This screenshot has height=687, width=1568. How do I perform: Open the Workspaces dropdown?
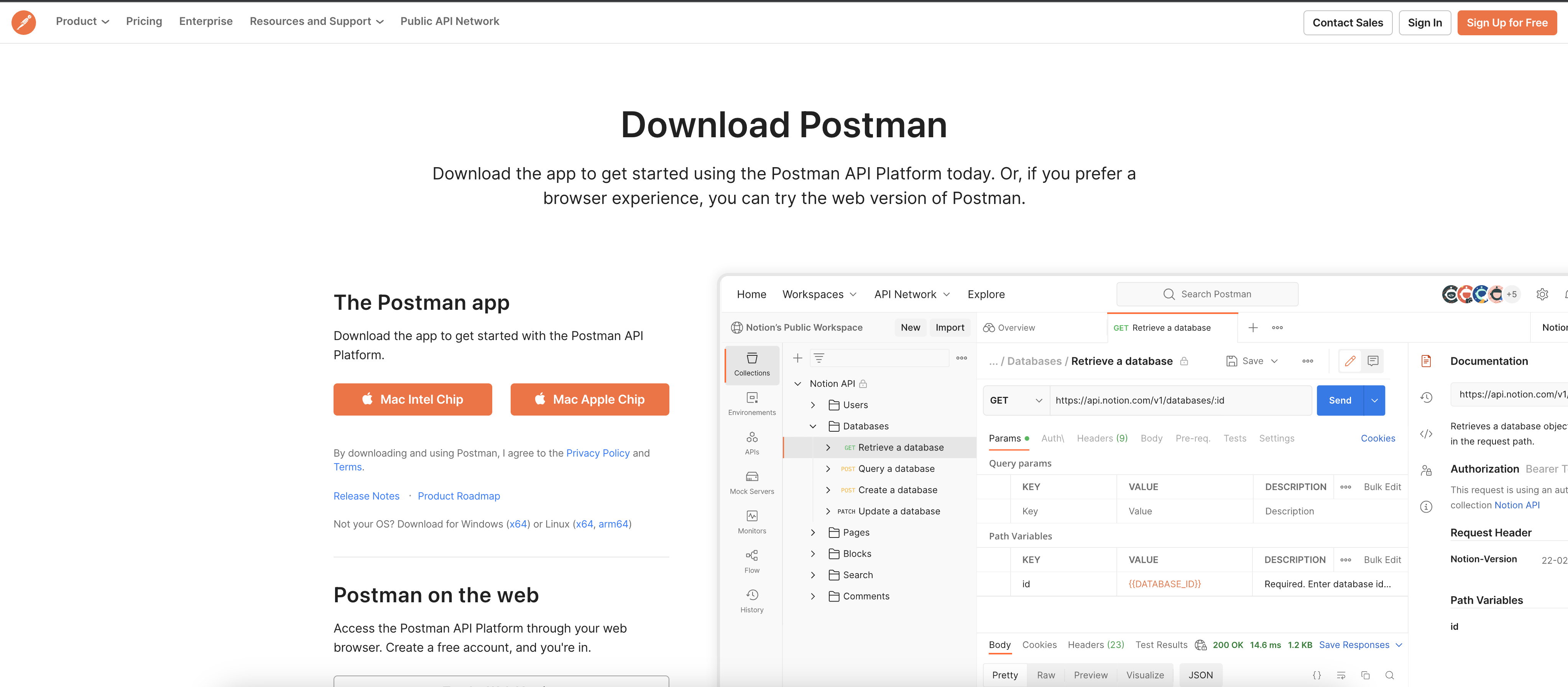coord(819,294)
